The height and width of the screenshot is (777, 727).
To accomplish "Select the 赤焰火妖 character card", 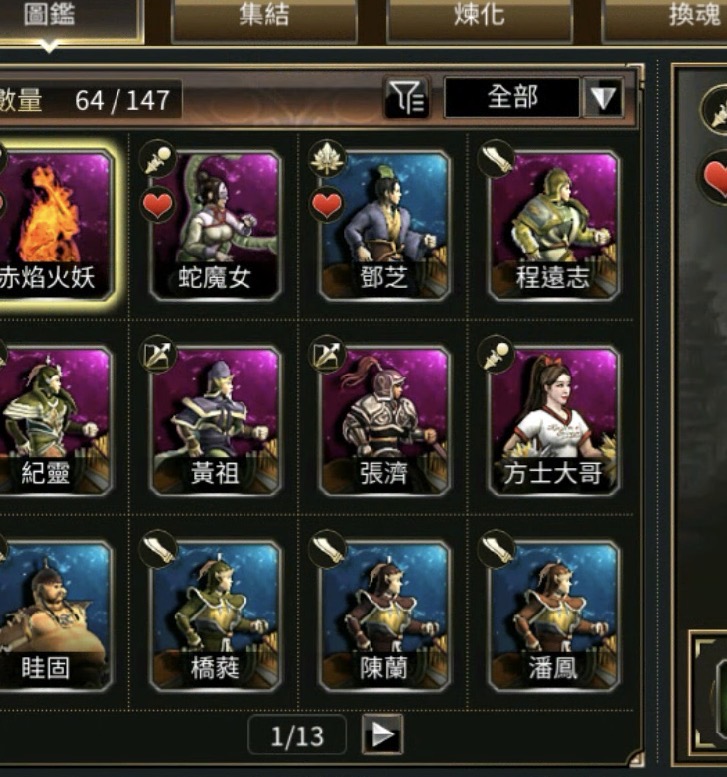I will tap(56, 226).
